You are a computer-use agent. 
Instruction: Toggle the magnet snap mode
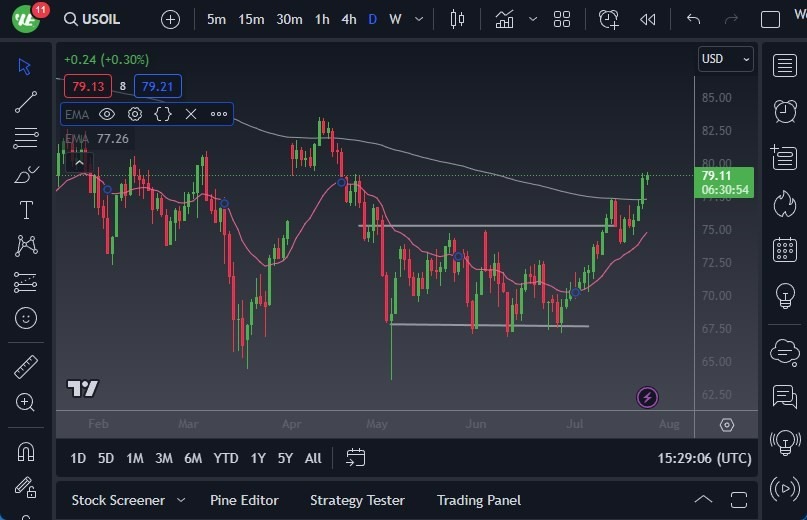pyautogui.click(x=26, y=451)
